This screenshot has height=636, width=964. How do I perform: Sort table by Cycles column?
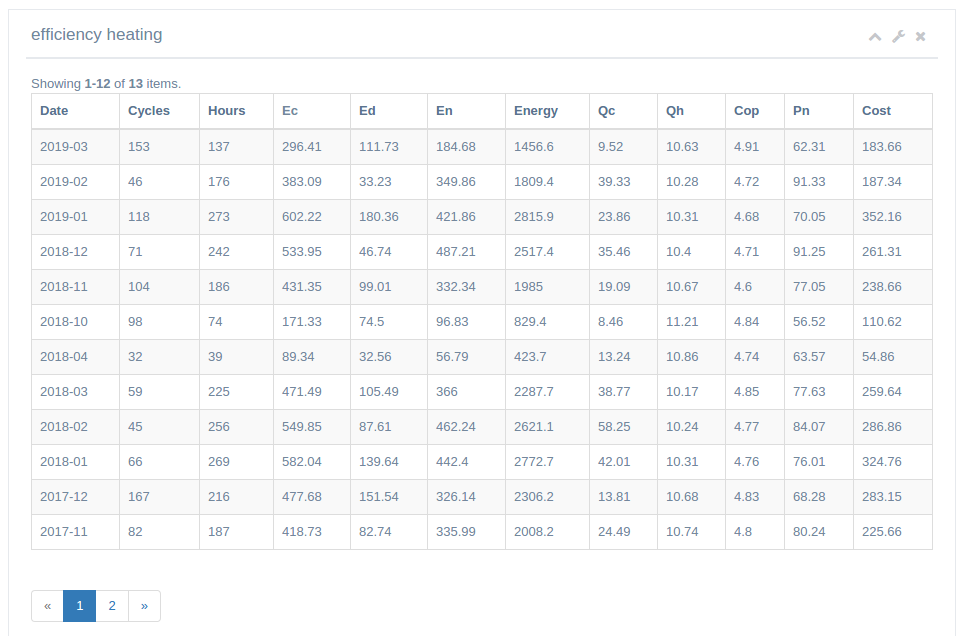pos(149,111)
